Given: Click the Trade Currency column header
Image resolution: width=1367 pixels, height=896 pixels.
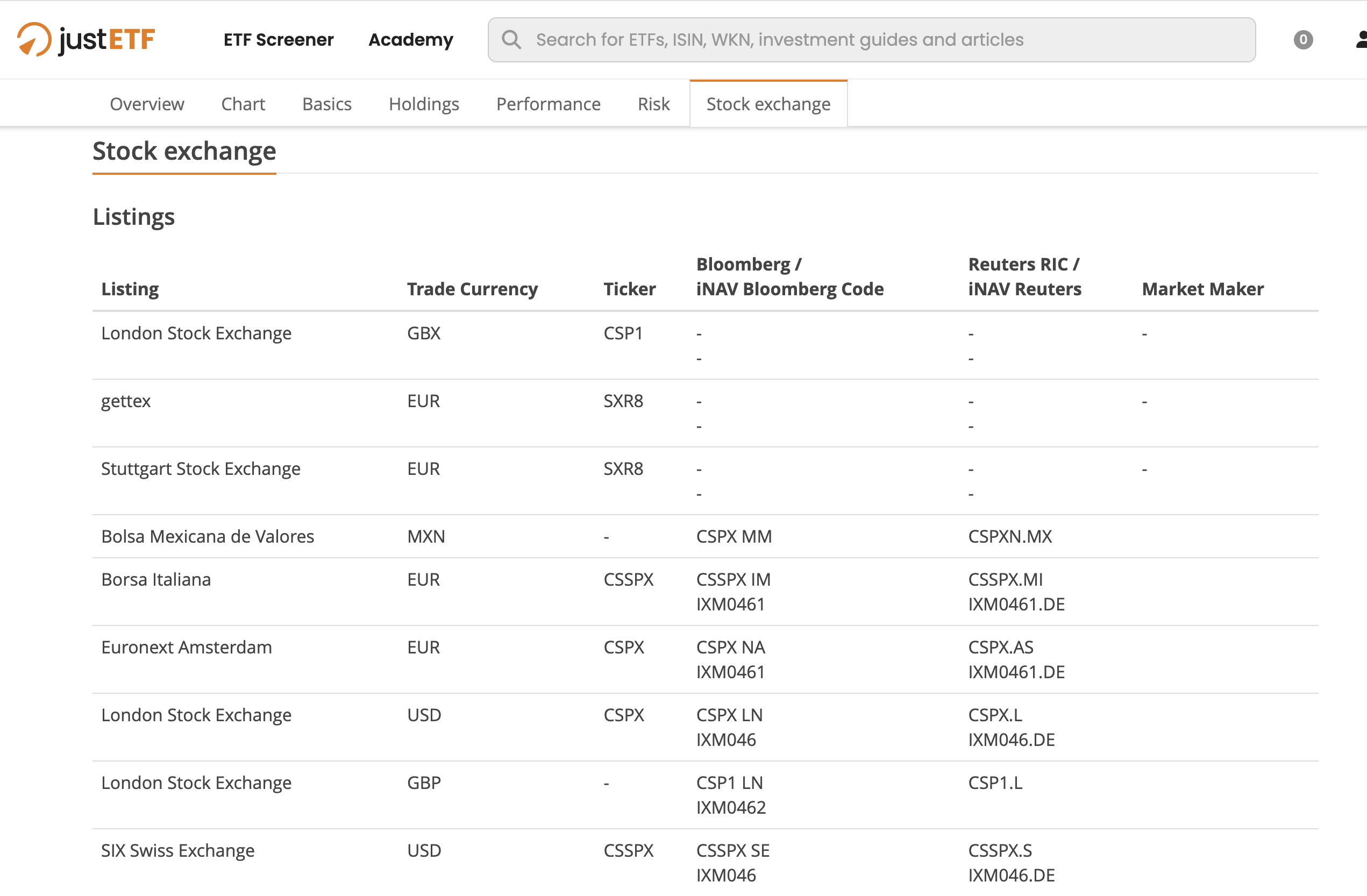Looking at the screenshot, I should pos(473,289).
